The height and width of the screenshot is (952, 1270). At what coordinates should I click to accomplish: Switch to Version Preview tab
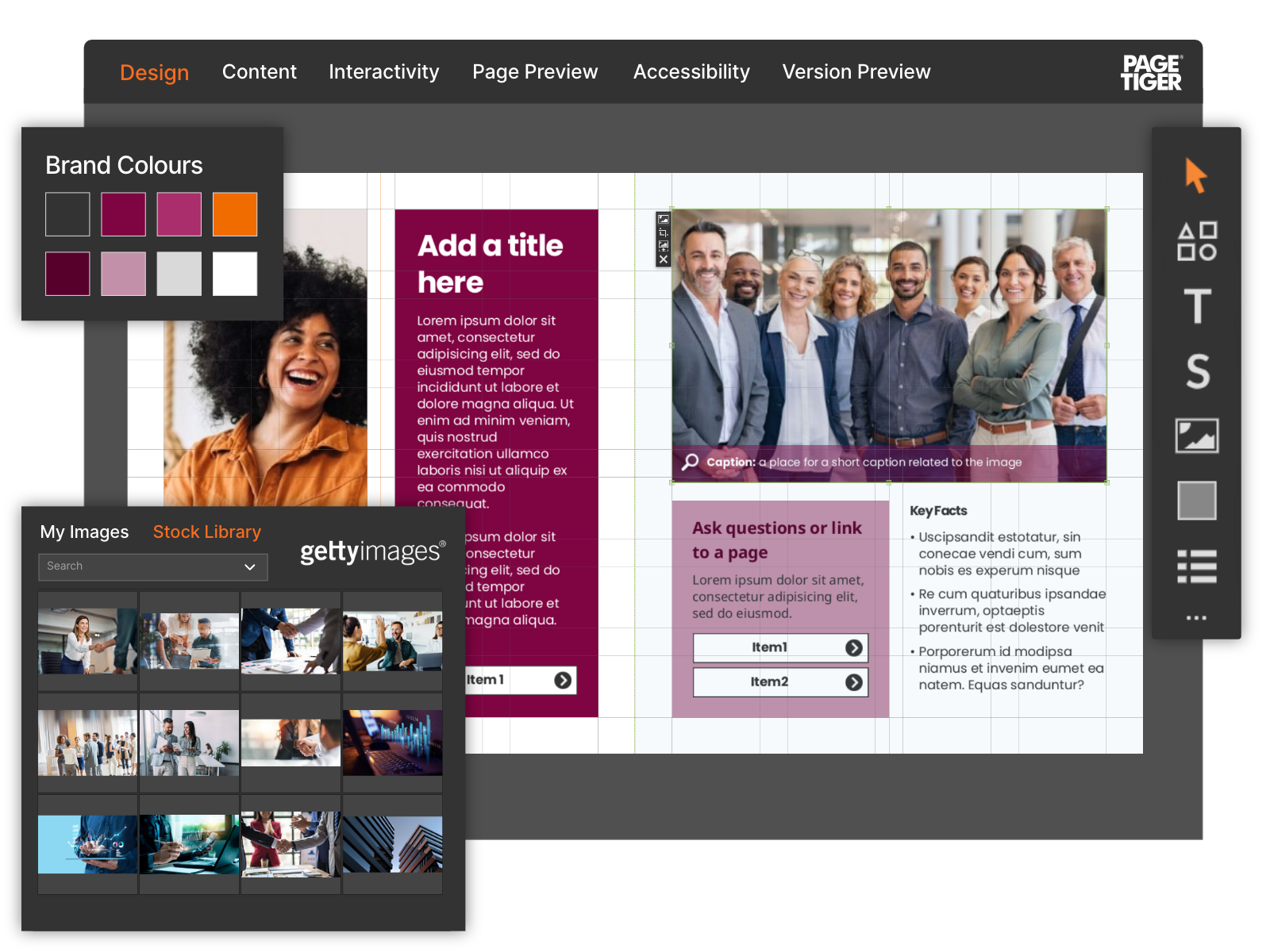click(x=856, y=71)
